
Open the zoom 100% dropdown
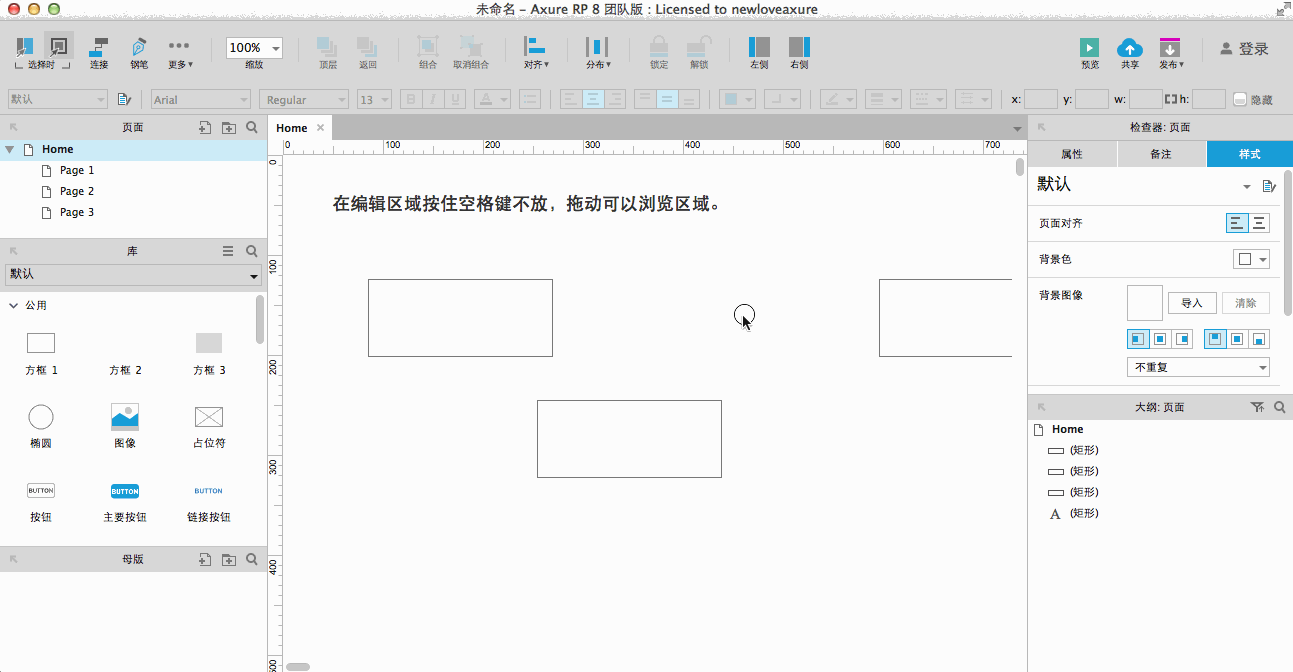click(x=254, y=48)
